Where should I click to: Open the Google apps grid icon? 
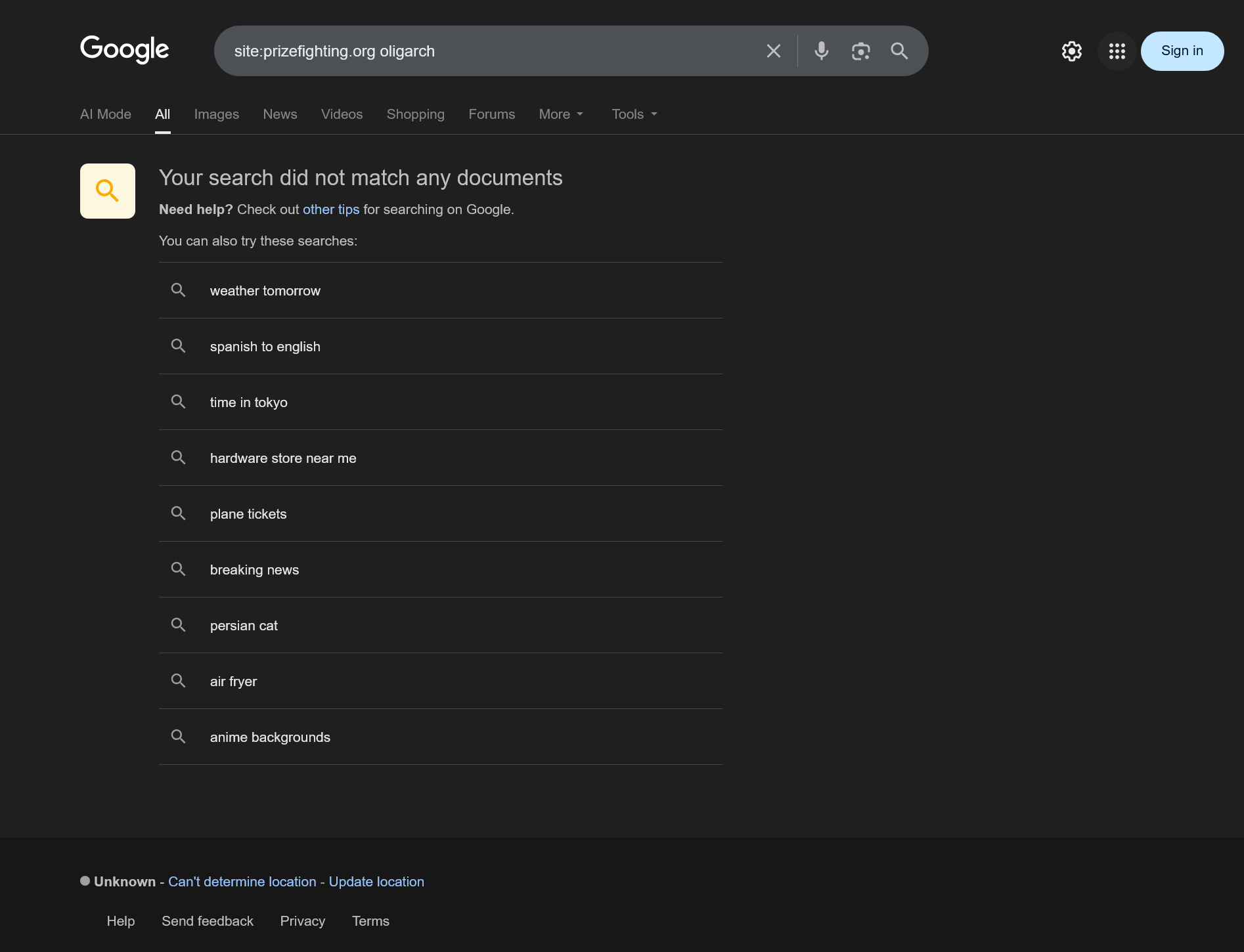pos(1117,51)
